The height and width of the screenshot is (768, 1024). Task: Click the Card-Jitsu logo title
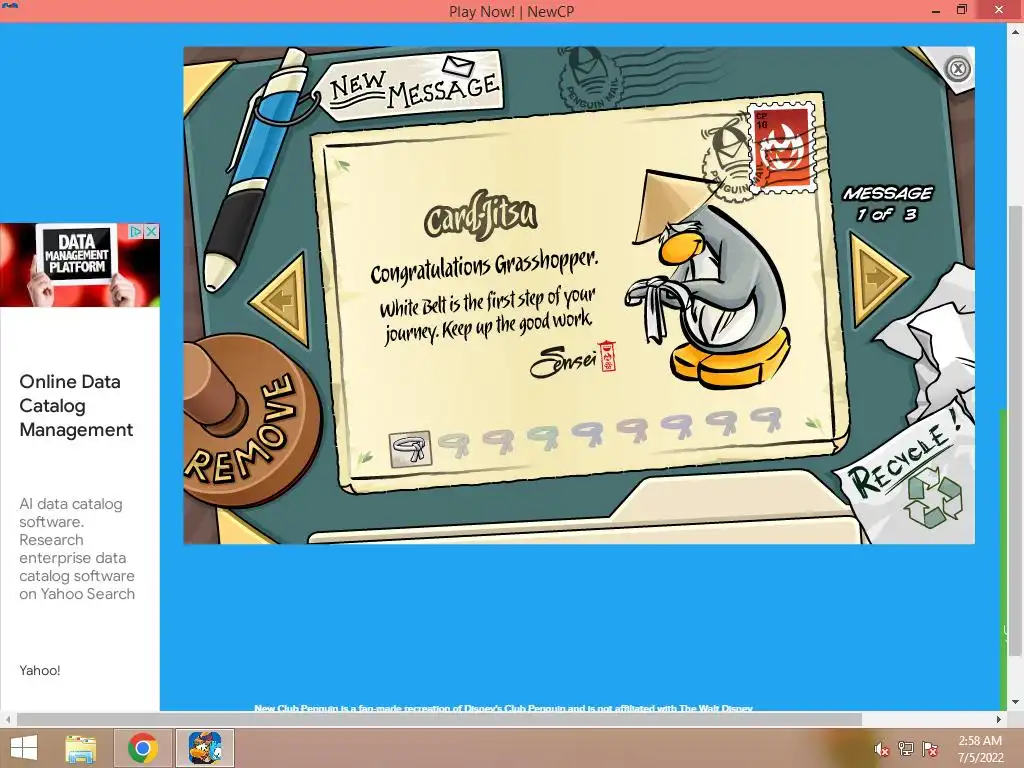click(x=480, y=216)
